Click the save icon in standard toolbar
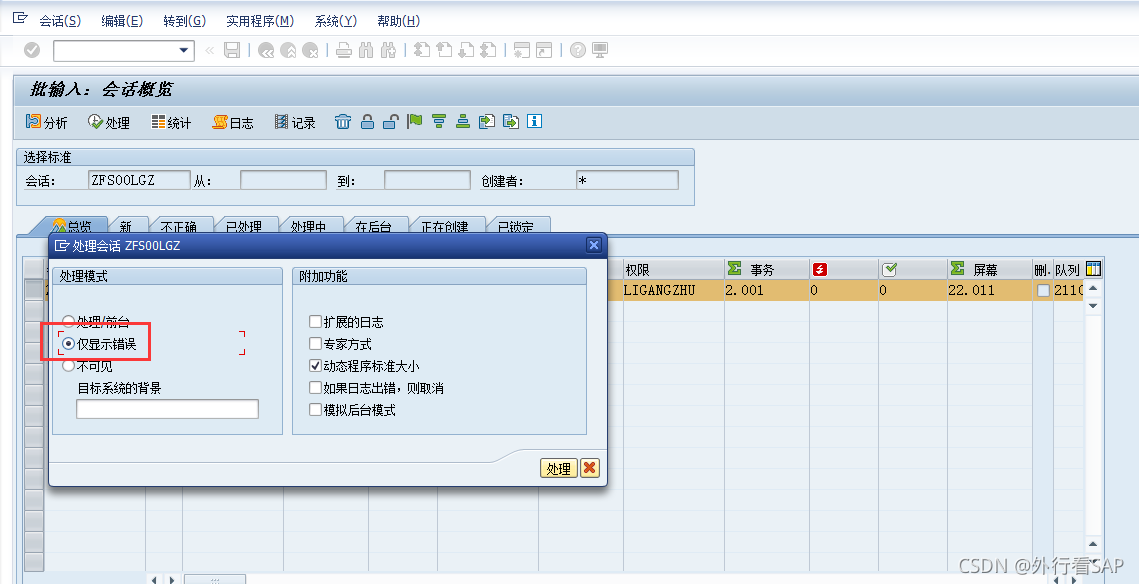 232,49
